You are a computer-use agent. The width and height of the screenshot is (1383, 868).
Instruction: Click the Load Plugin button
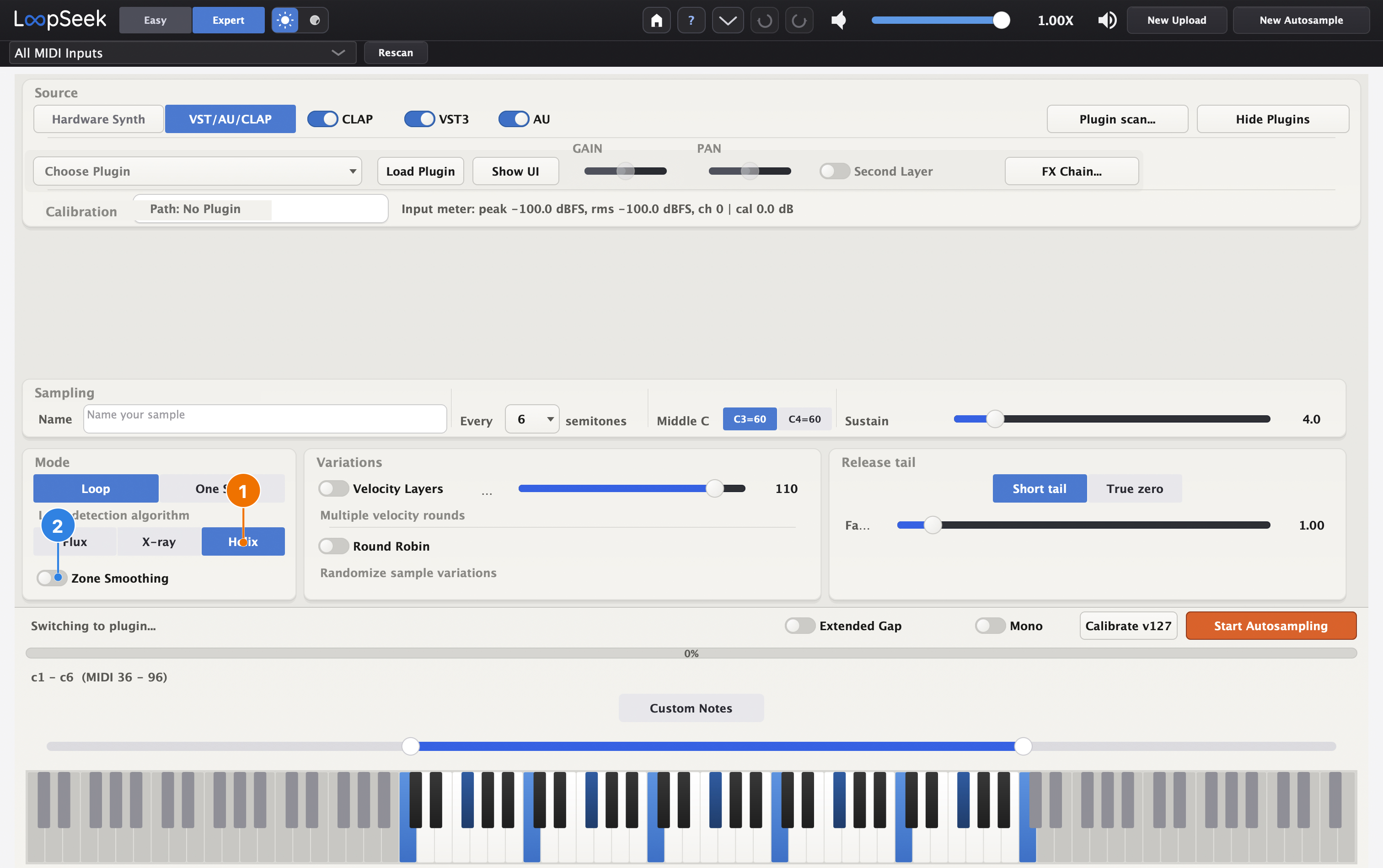[420, 171]
